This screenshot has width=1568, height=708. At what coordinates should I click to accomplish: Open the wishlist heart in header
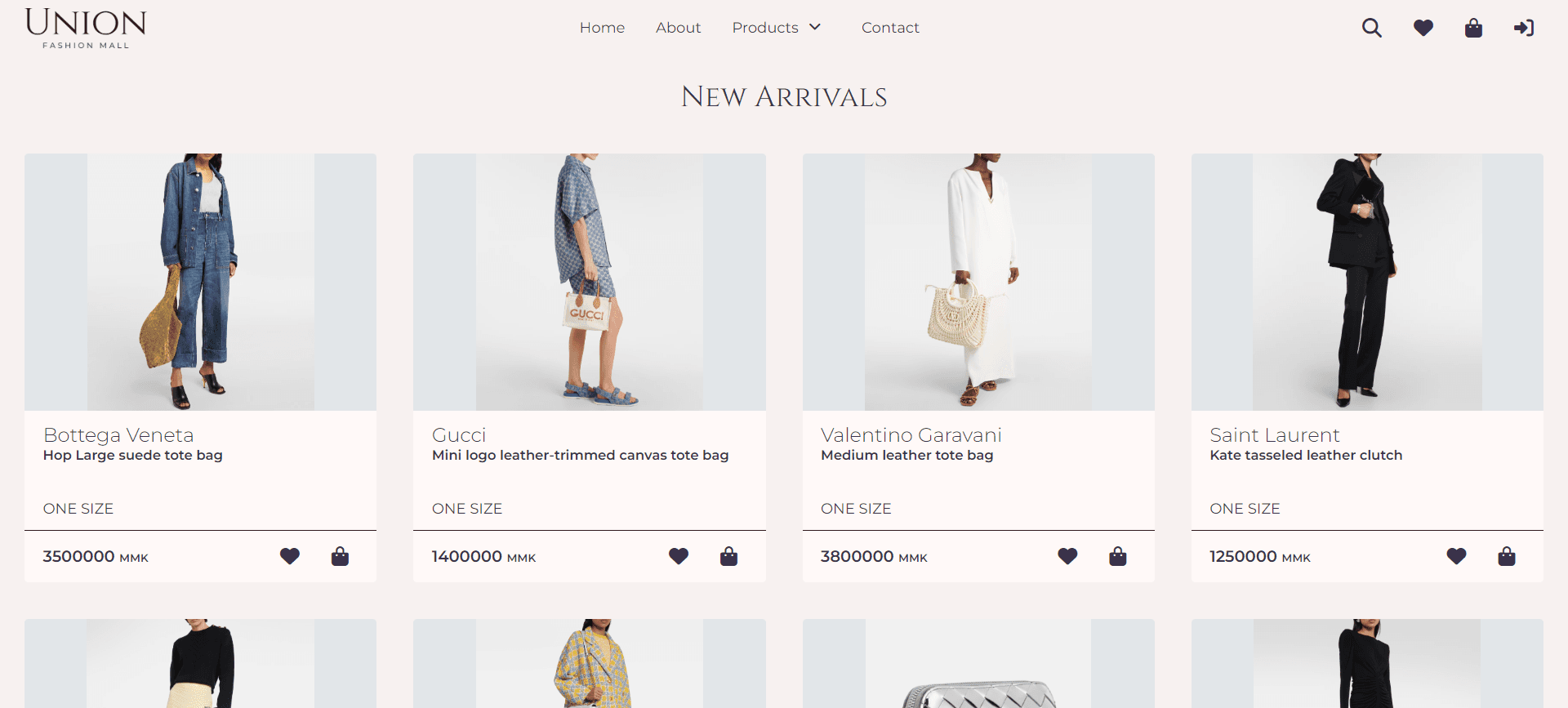coord(1423,28)
